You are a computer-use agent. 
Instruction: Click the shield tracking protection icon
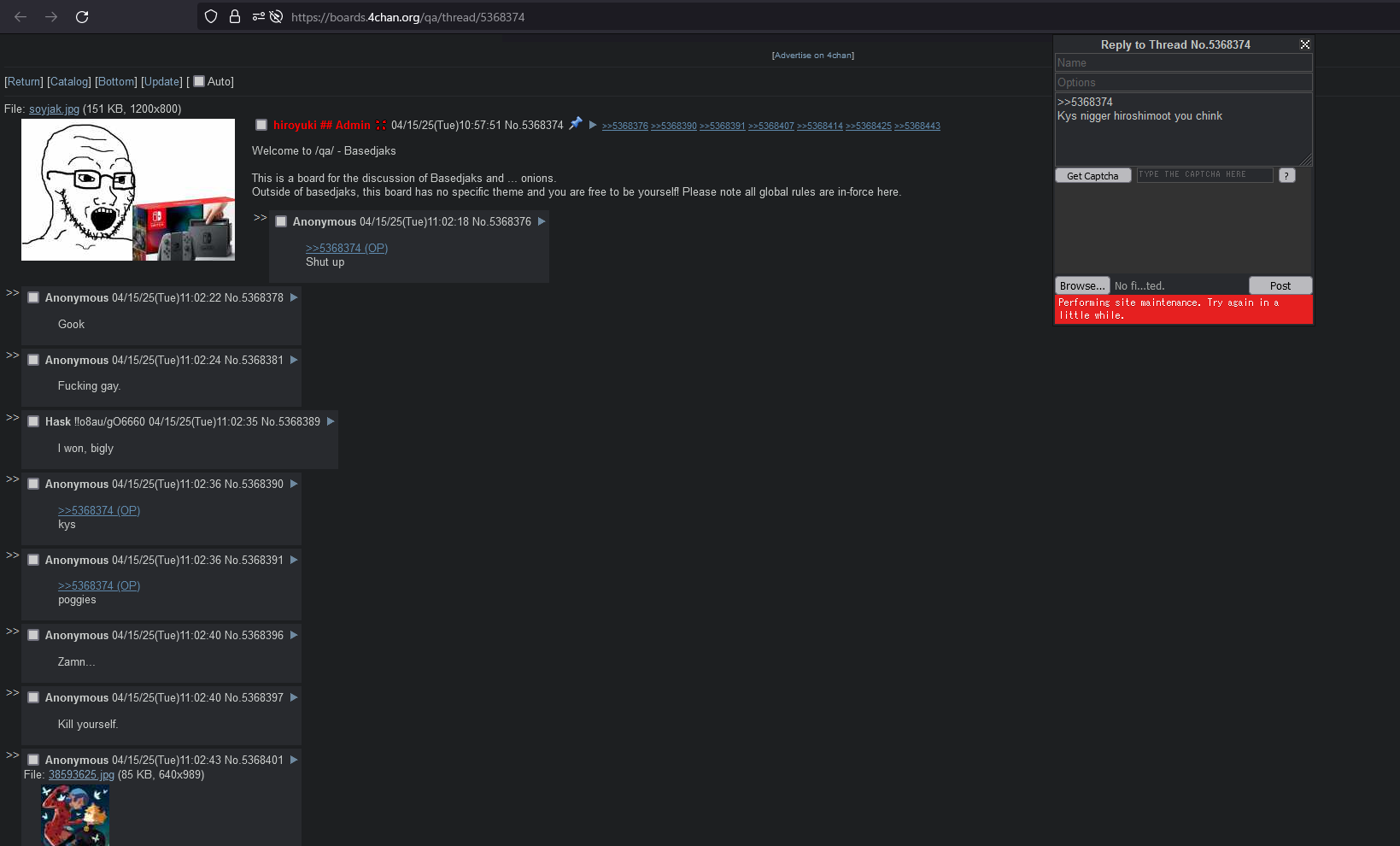coord(211,17)
